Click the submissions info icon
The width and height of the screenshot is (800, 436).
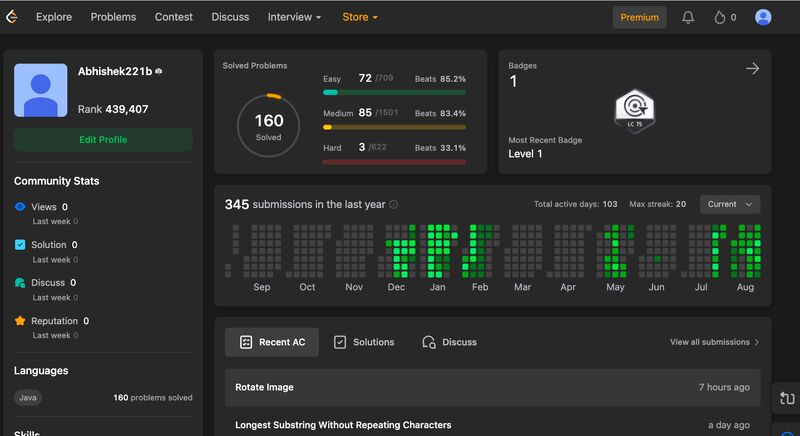click(x=394, y=205)
